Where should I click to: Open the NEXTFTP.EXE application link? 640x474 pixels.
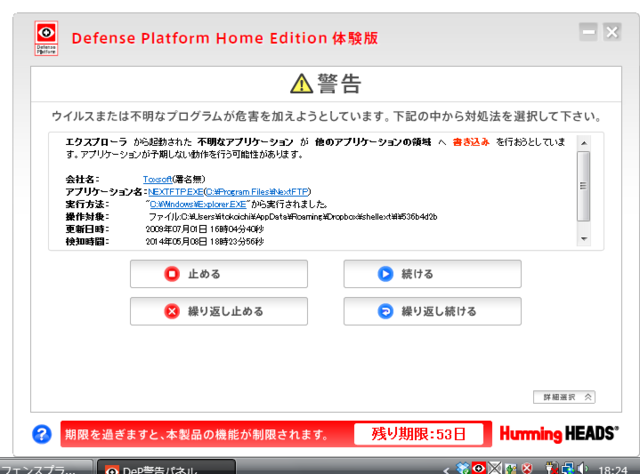(x=176, y=192)
